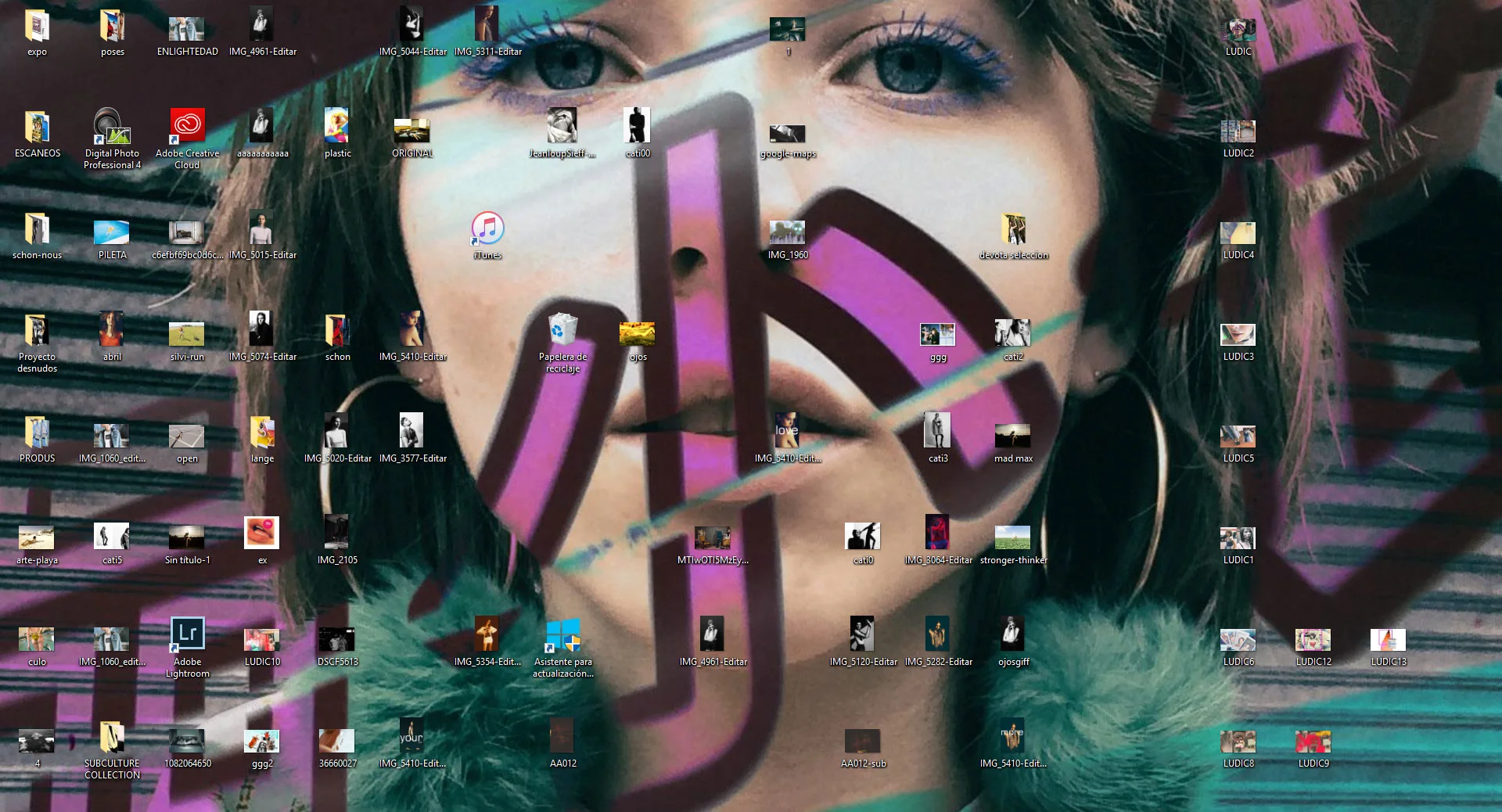Select the 36660027 image file
Screen dimensions: 1502x812
[337, 741]
